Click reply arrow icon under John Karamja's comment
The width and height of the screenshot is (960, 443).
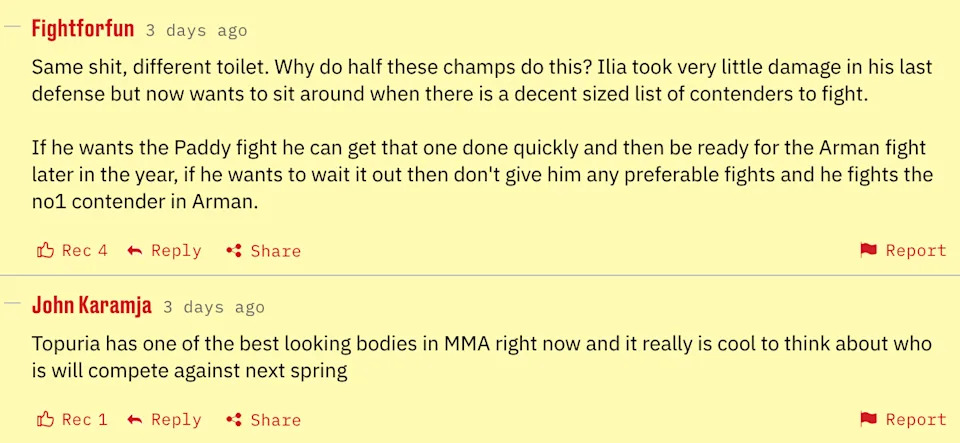point(135,419)
